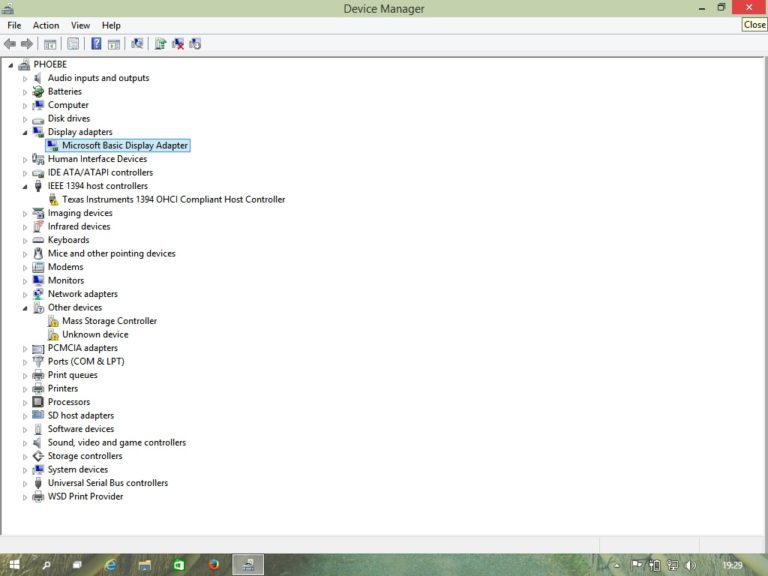Click the Help toolbar icon

point(96,44)
